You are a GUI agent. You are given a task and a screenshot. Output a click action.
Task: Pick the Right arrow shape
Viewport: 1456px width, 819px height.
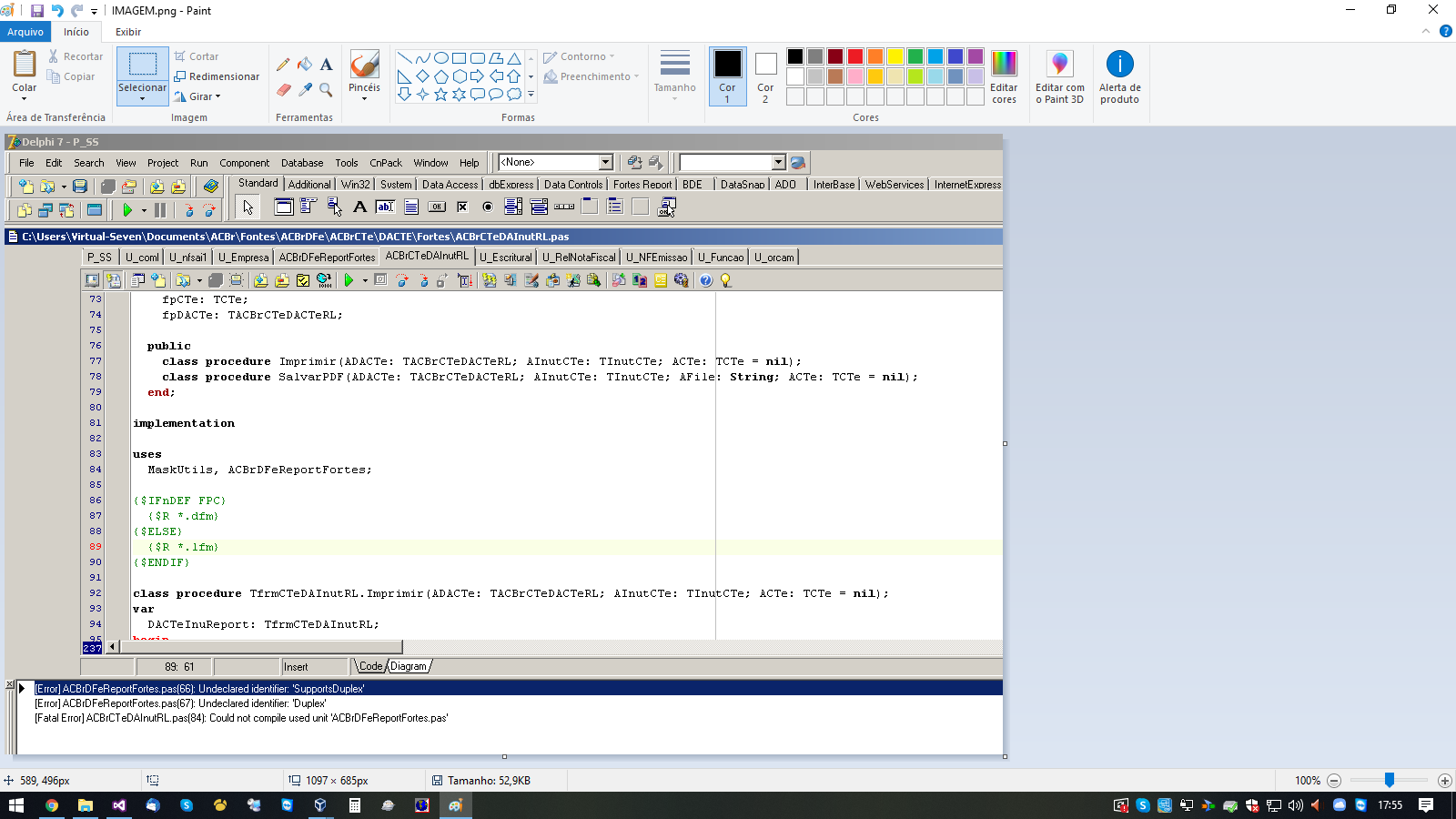(x=478, y=76)
